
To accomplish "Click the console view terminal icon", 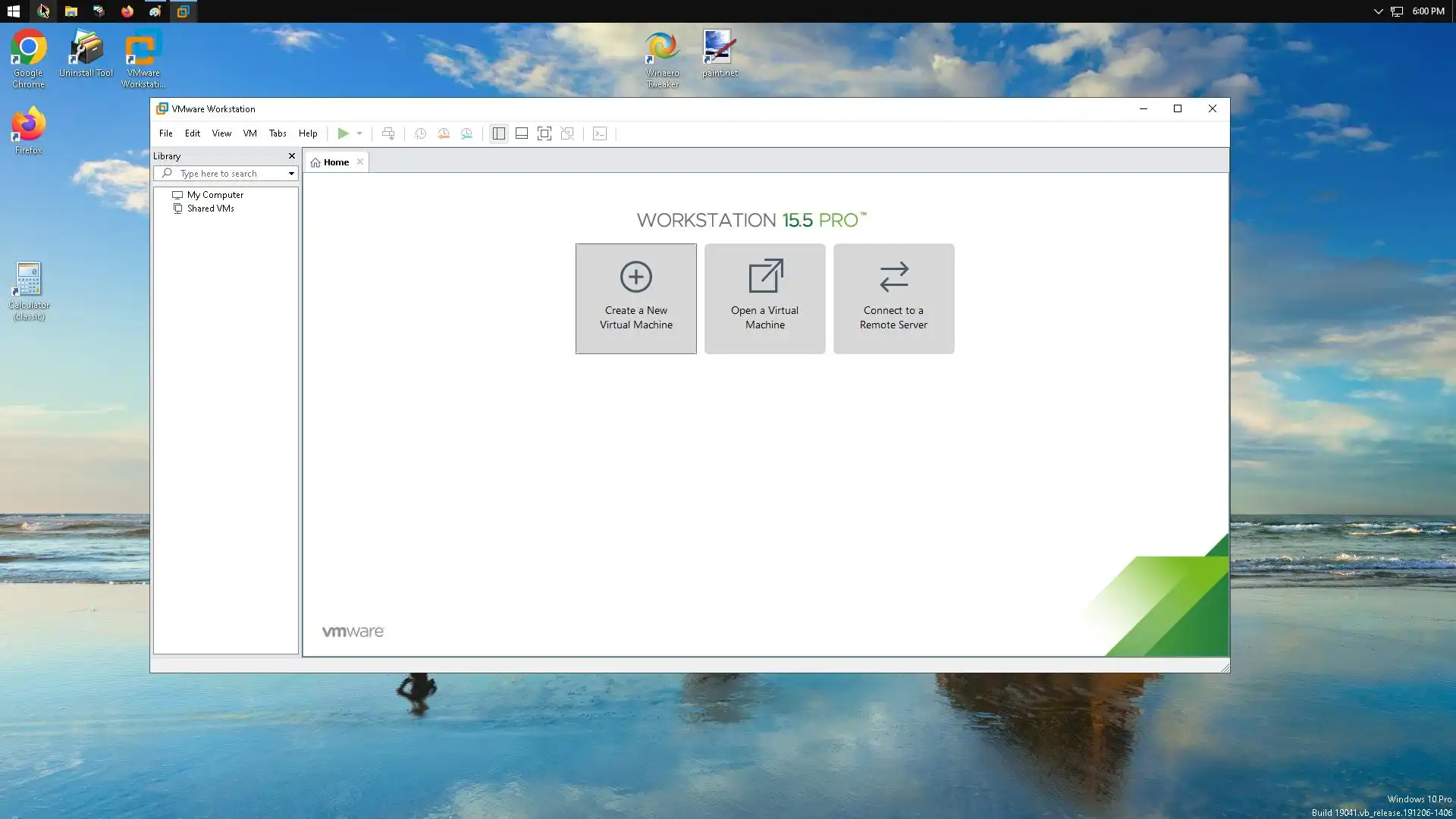I will [x=600, y=133].
